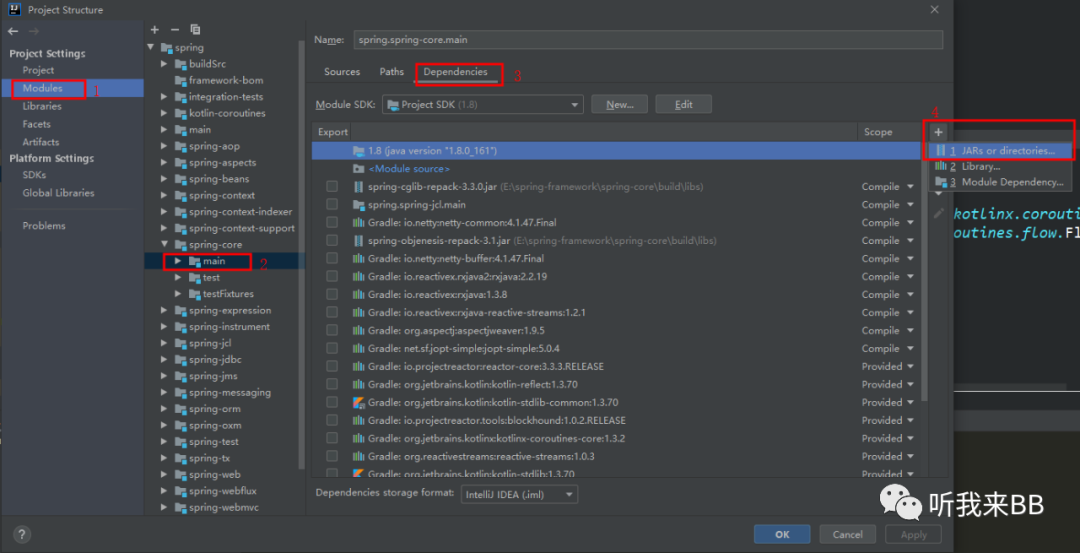
Task: Check Export for spring-cglib-repack-3.3.0.jar
Action: click(x=332, y=187)
